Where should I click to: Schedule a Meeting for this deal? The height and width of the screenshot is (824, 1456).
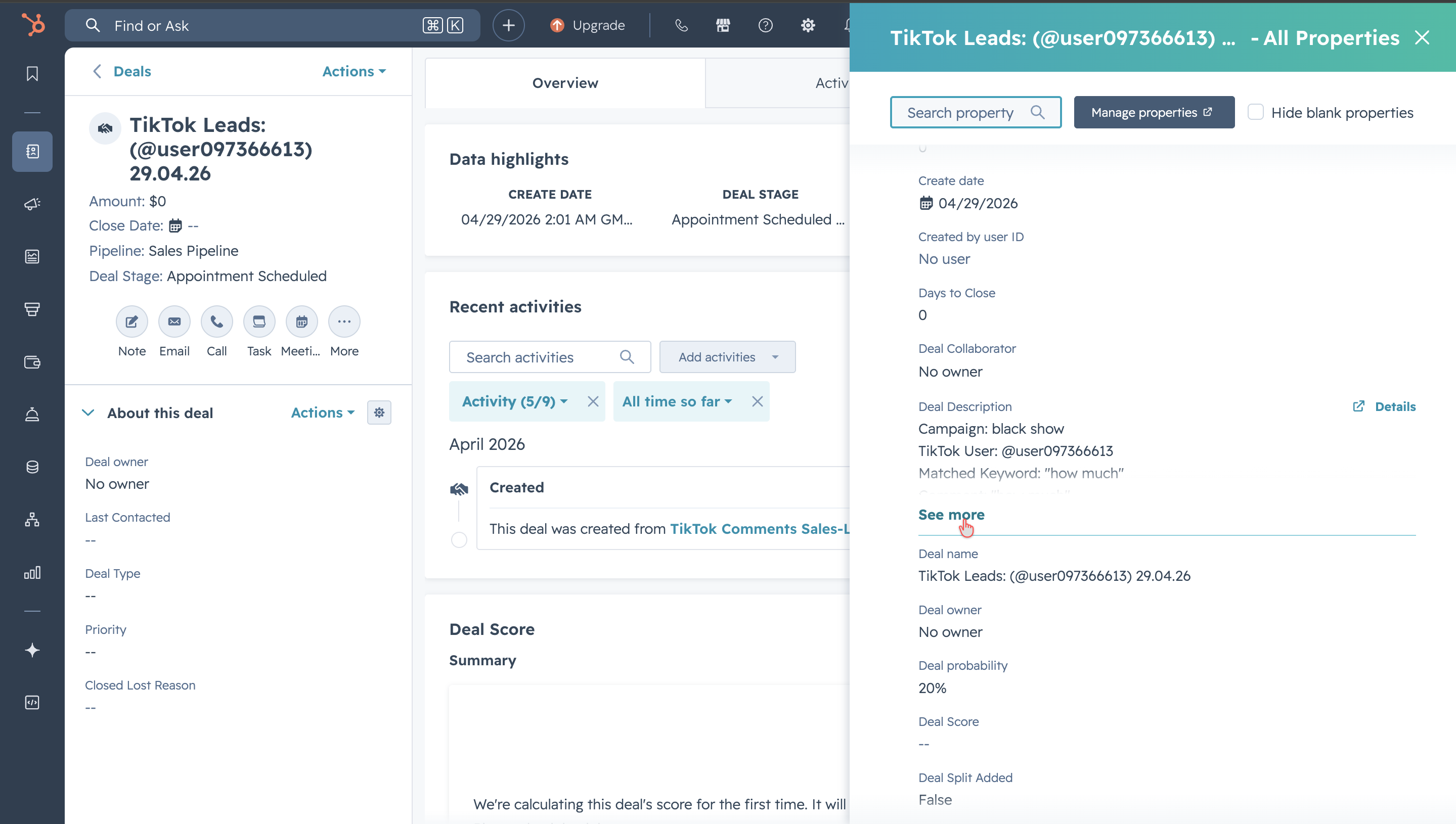(302, 322)
